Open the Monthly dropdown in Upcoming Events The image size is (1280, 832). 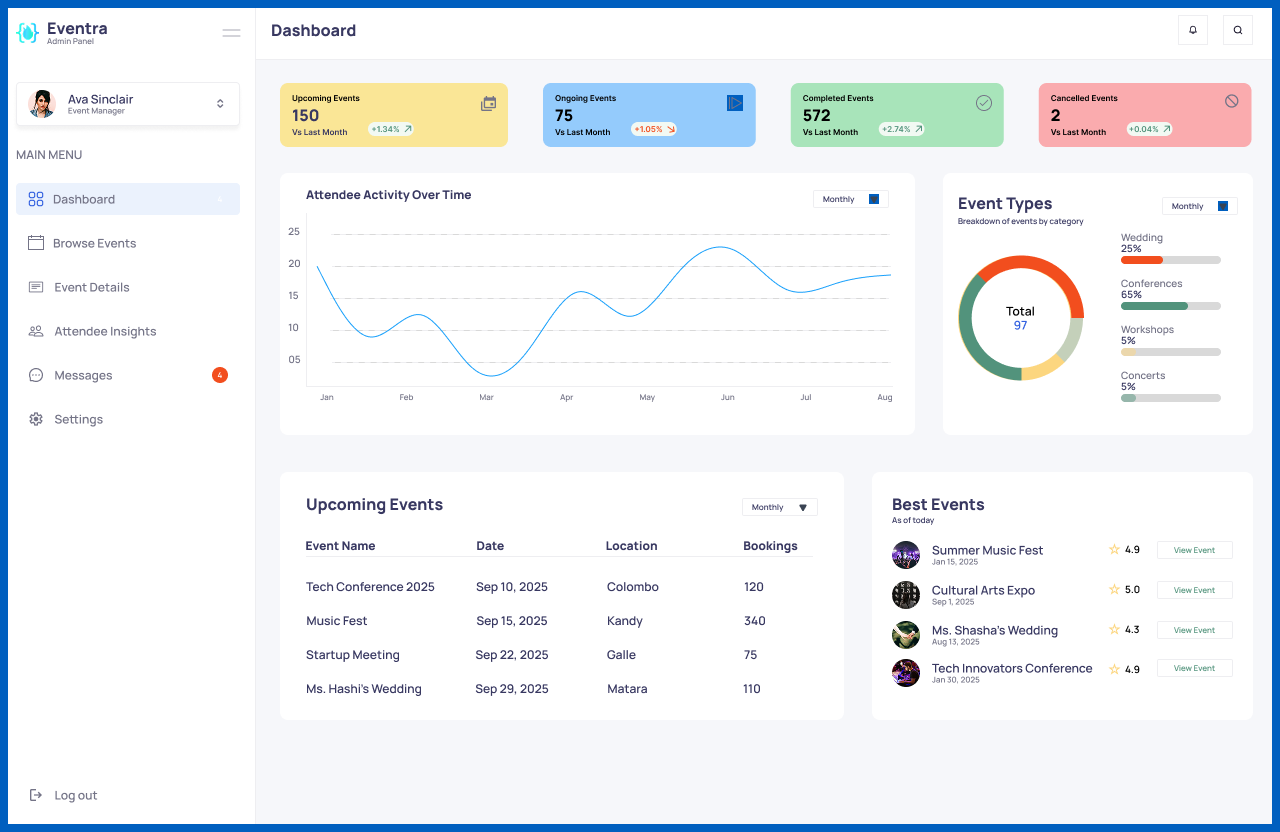[x=779, y=507]
